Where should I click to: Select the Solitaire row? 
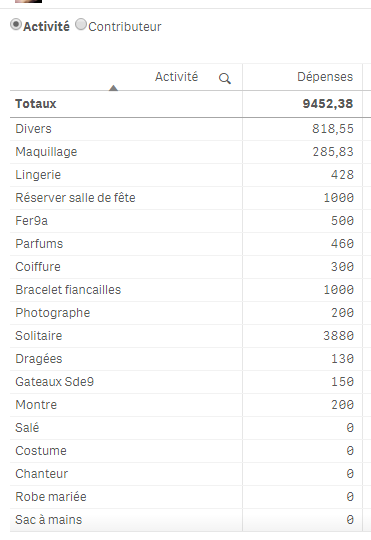[186, 336]
